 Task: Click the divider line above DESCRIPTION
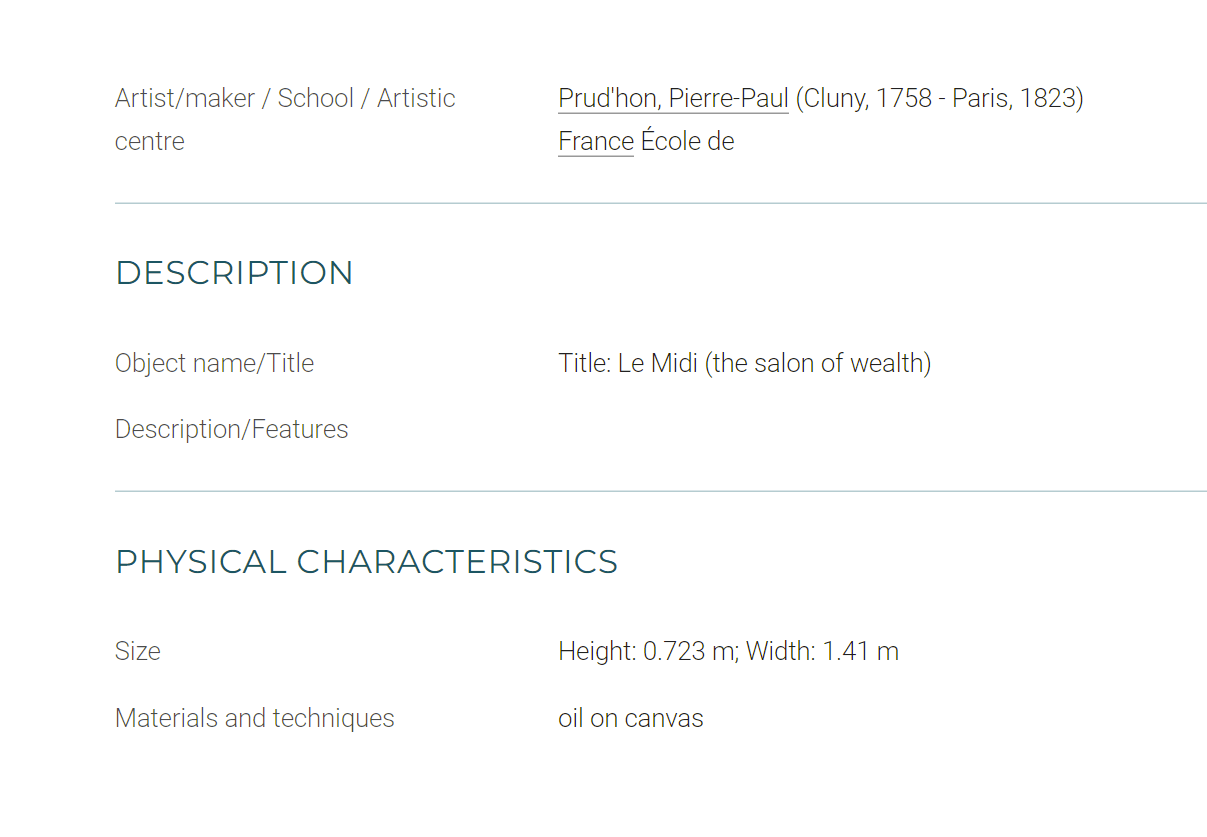(x=661, y=203)
